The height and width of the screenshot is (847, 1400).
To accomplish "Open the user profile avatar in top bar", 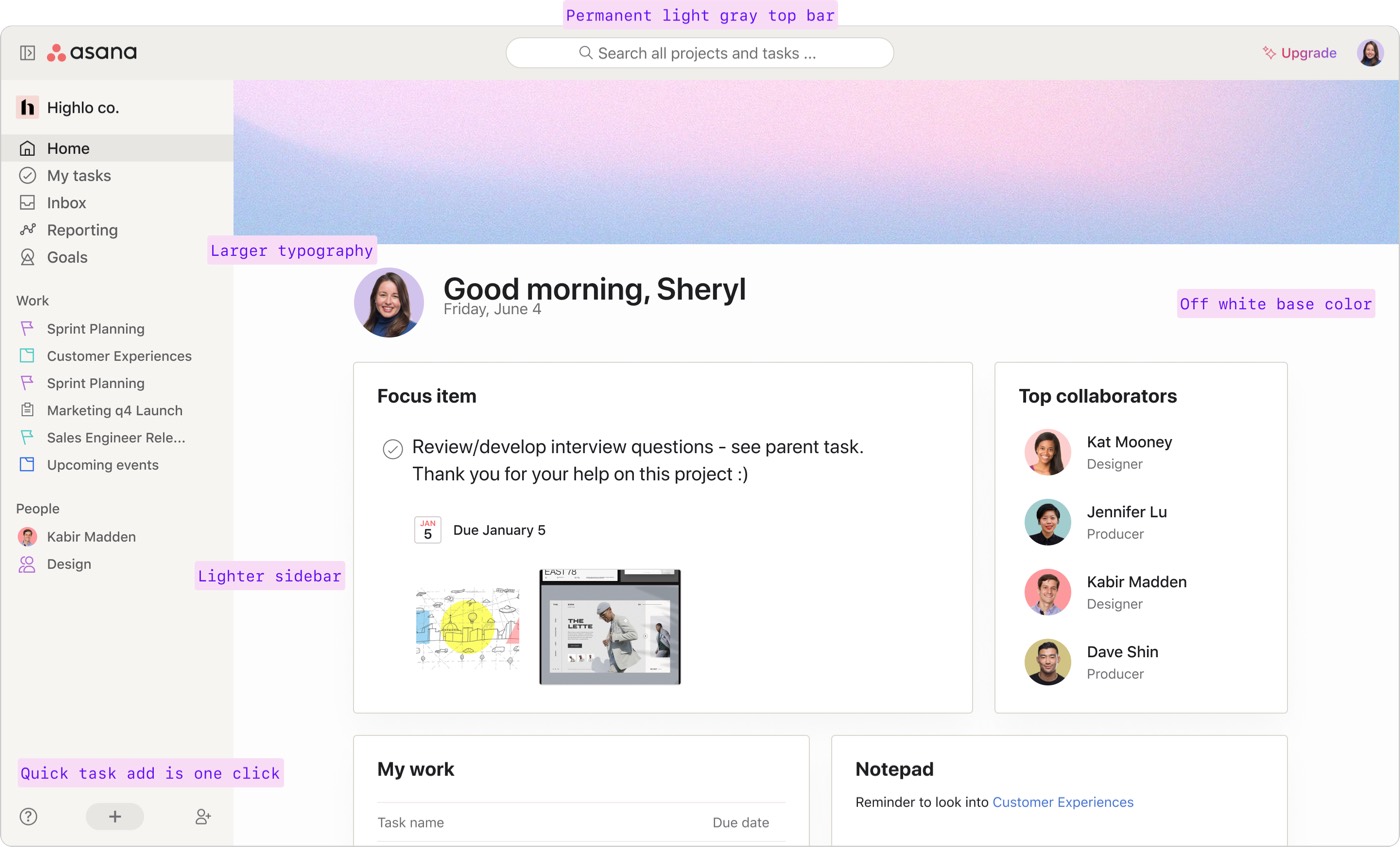I will point(1370,53).
